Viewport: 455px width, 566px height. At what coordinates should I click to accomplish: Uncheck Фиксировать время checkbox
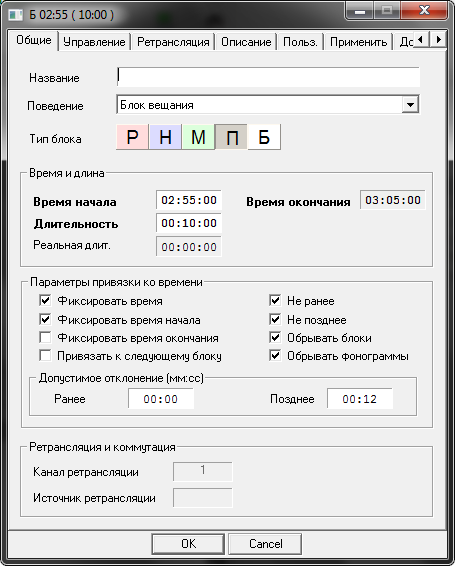(x=45, y=300)
